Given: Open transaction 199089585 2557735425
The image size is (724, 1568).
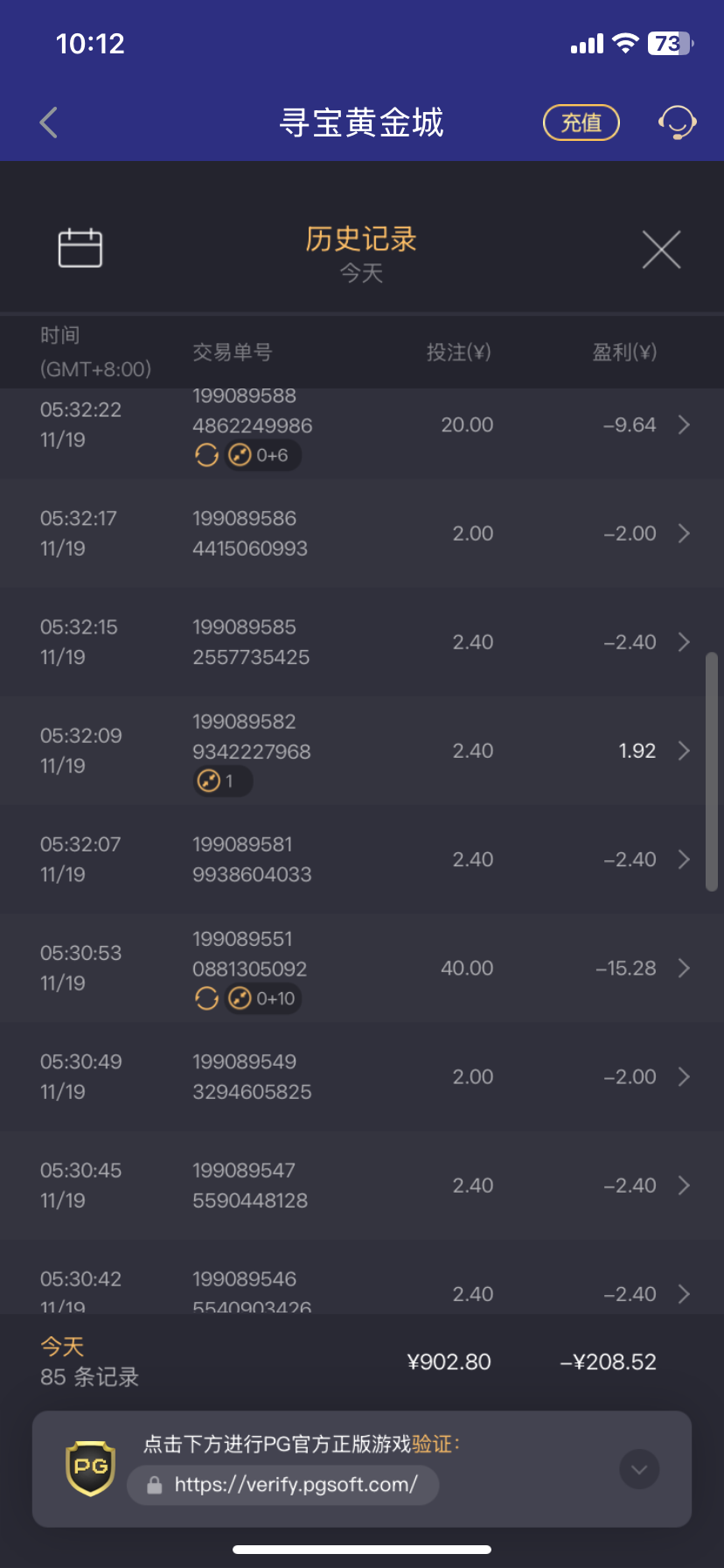Looking at the screenshot, I should coord(251,642).
